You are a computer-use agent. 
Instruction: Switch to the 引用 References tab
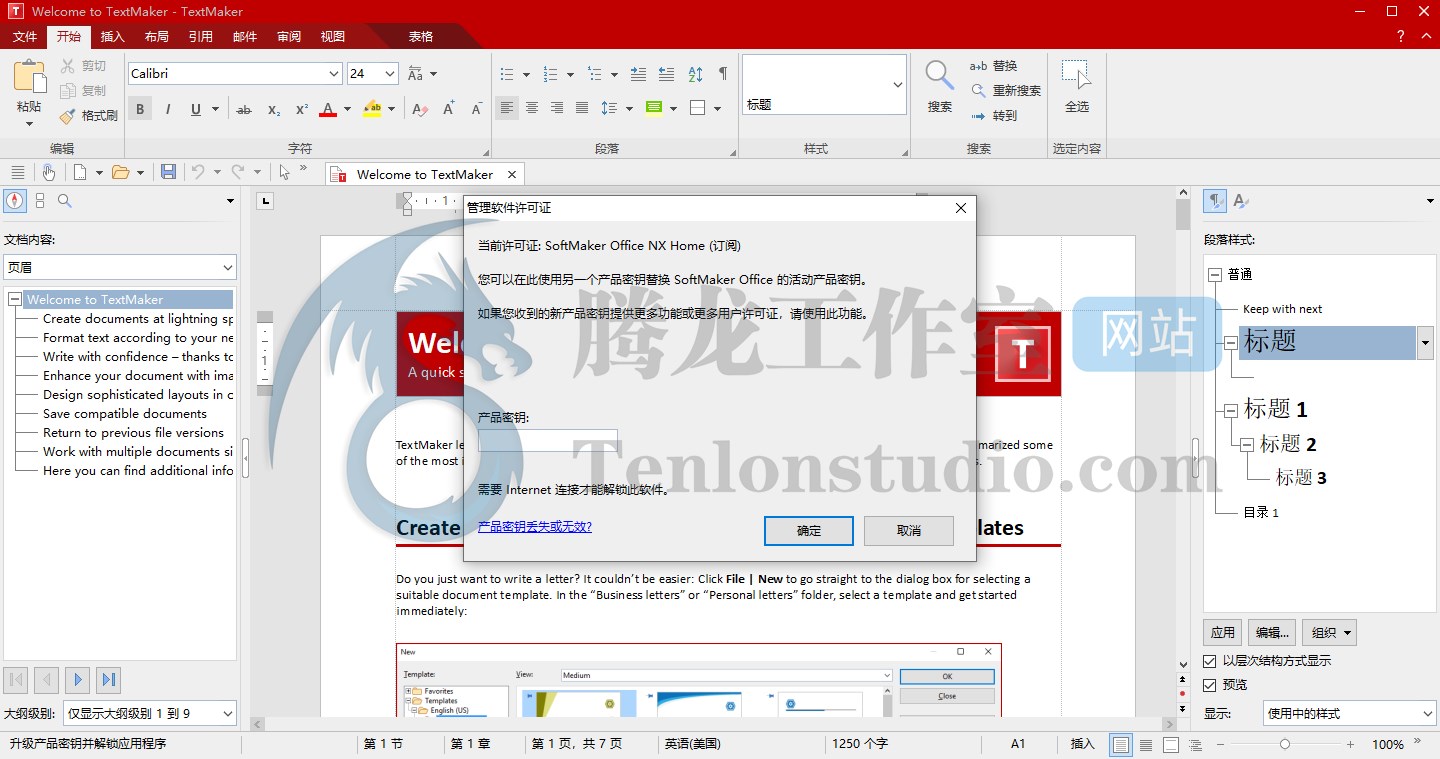[x=201, y=37]
